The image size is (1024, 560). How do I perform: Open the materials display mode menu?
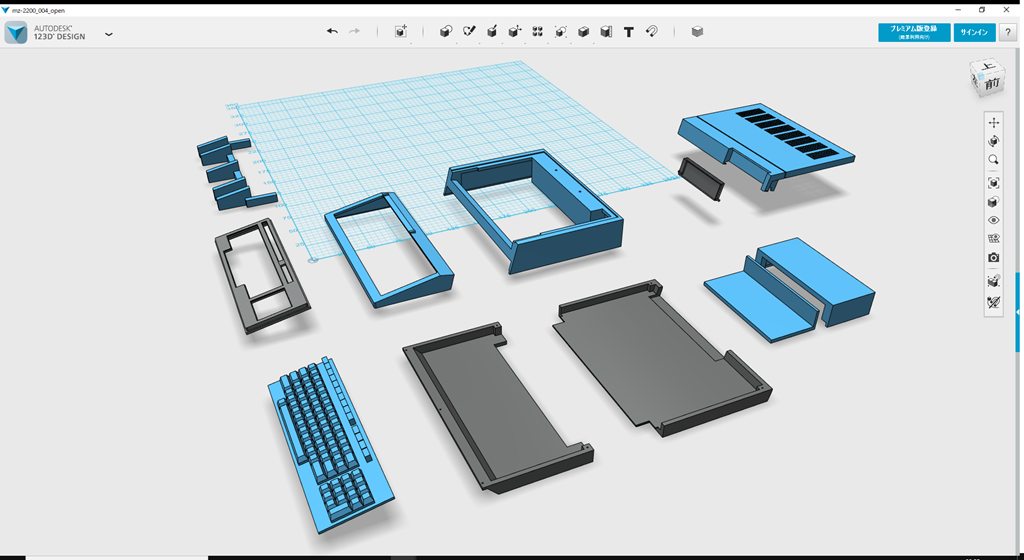[x=993, y=202]
